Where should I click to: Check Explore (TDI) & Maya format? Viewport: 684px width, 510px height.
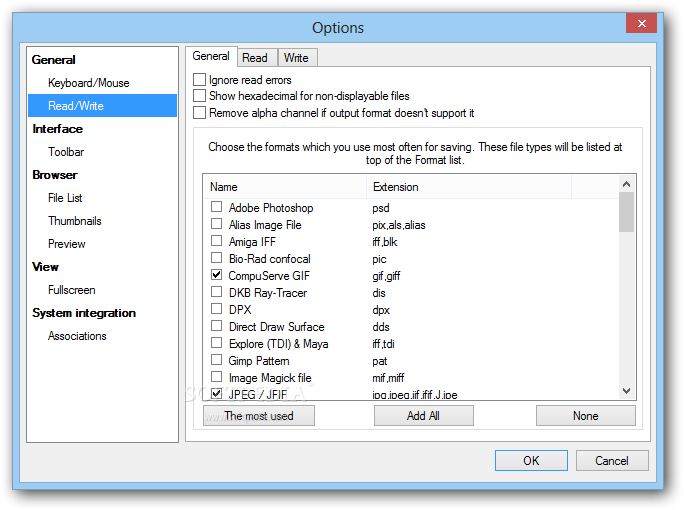(216, 343)
